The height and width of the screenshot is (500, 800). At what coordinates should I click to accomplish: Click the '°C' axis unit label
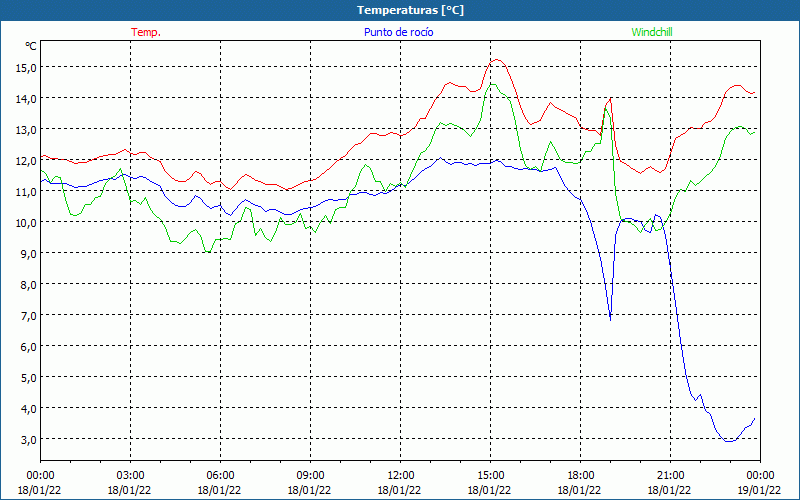[x=31, y=46]
